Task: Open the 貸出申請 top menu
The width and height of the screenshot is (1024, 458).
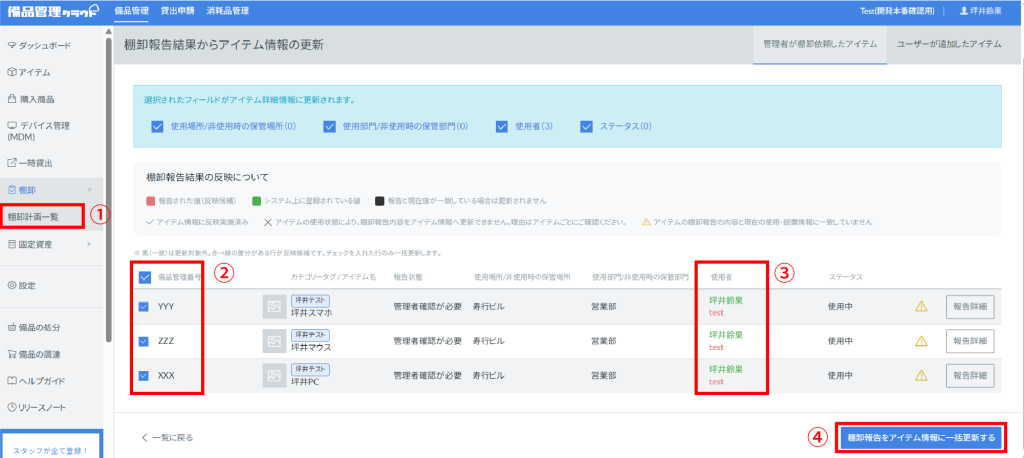Action: 176,10
